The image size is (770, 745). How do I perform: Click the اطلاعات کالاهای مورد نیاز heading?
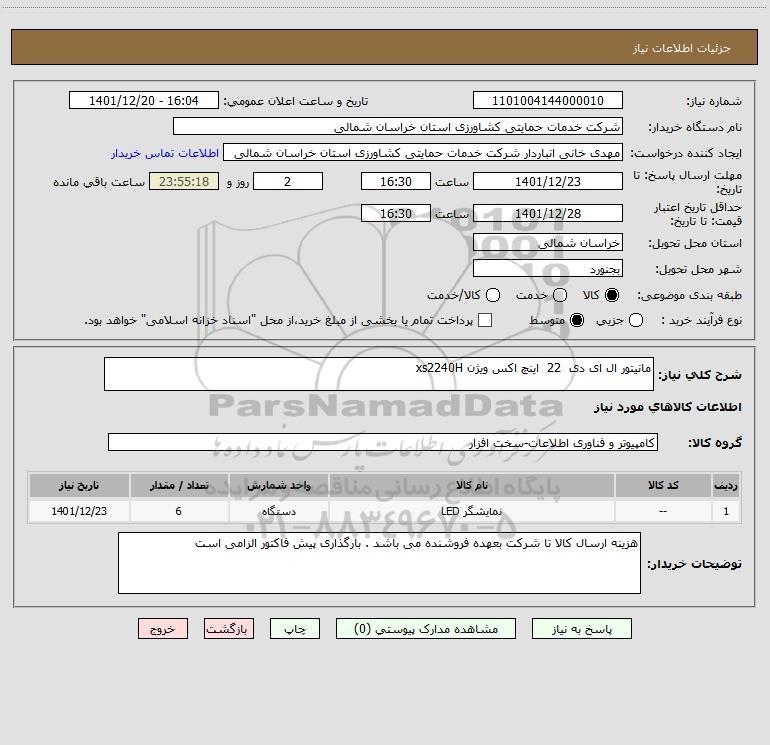(667, 407)
